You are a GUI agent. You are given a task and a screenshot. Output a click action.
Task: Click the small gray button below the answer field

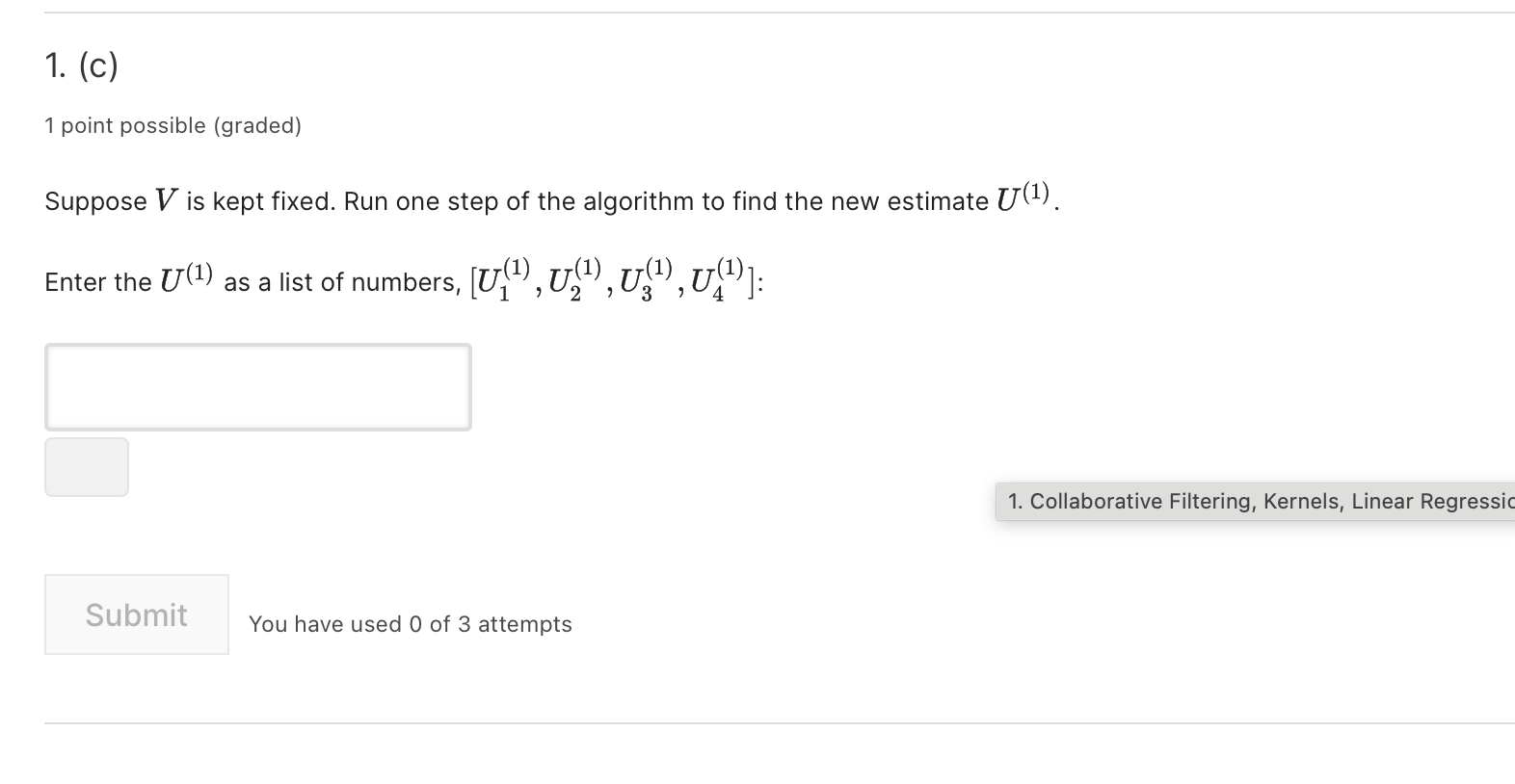86,466
